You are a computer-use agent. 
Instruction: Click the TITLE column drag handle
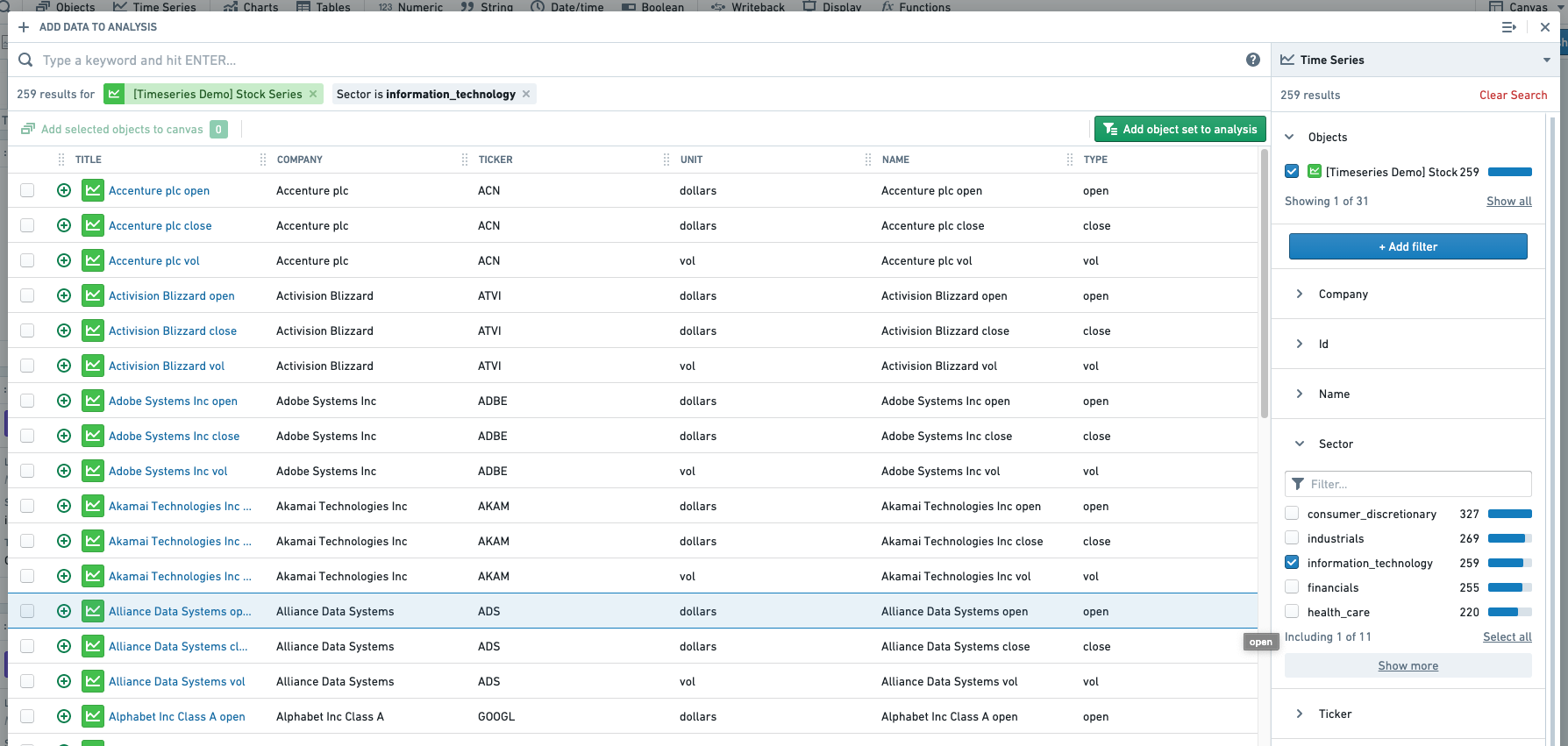pos(61,160)
